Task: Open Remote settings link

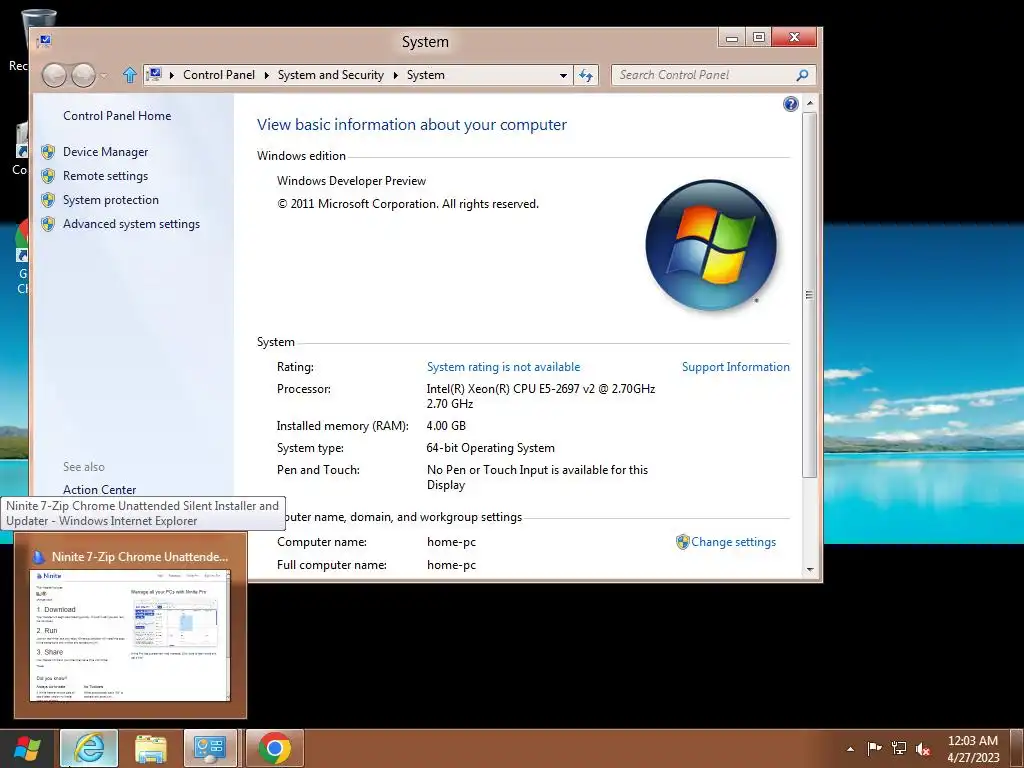Action: point(105,176)
